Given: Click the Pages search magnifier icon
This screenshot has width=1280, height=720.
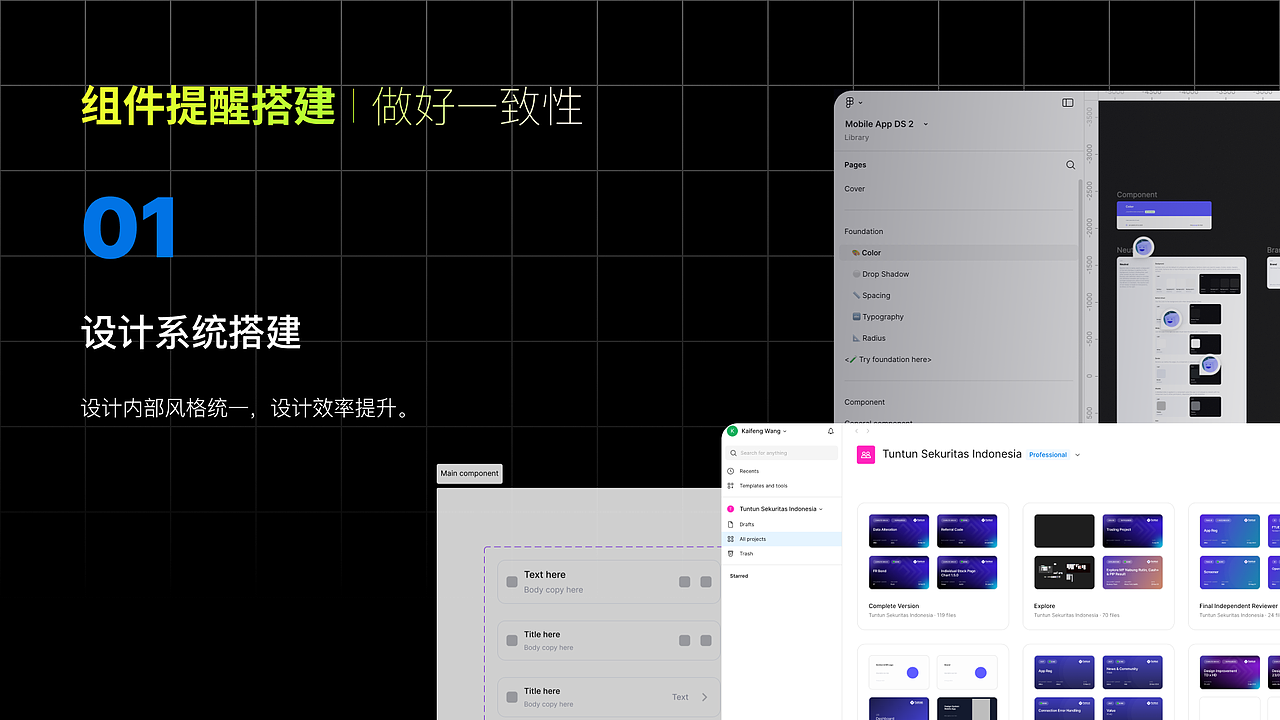Looking at the screenshot, I should click(1070, 165).
